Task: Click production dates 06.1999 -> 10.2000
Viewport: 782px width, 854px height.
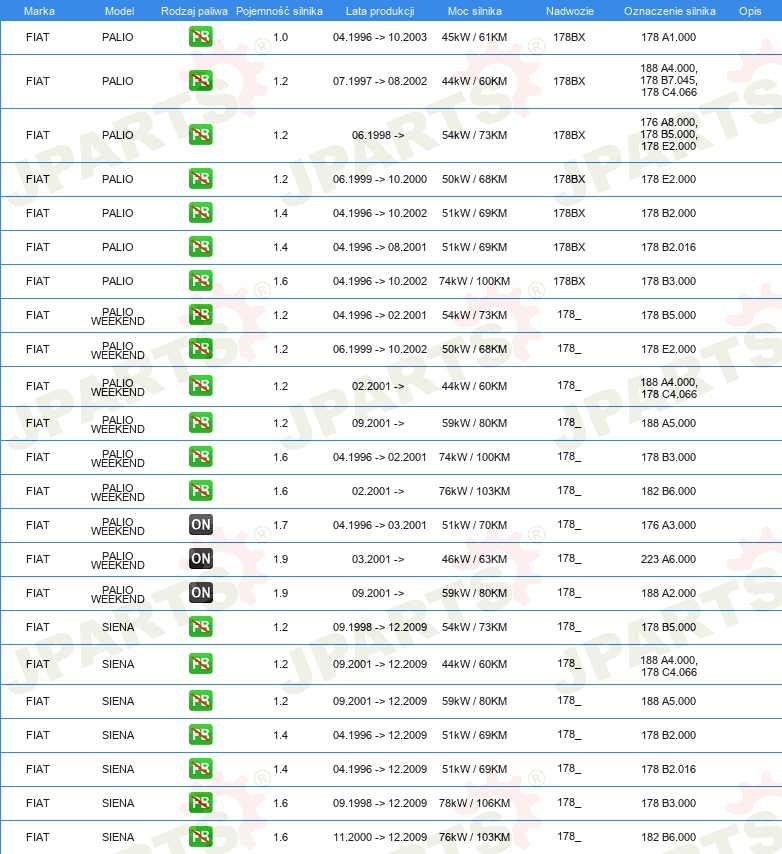Action: (x=380, y=179)
